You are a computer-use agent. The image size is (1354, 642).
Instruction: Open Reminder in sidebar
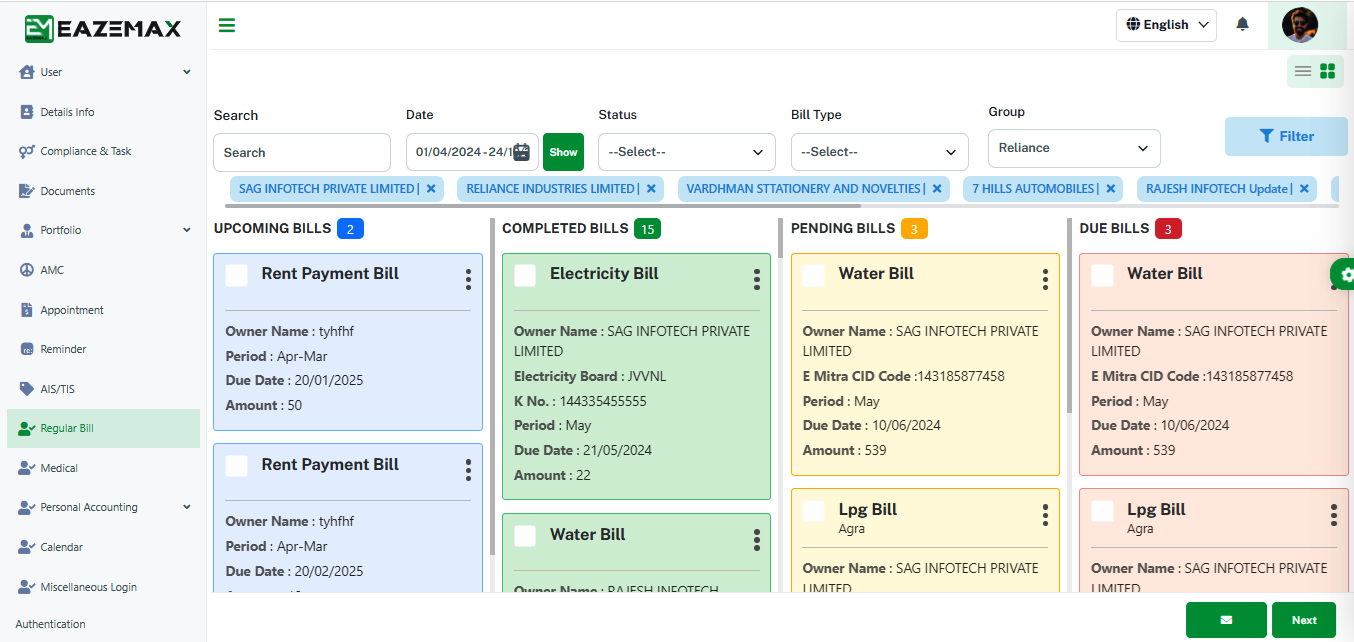coord(63,349)
